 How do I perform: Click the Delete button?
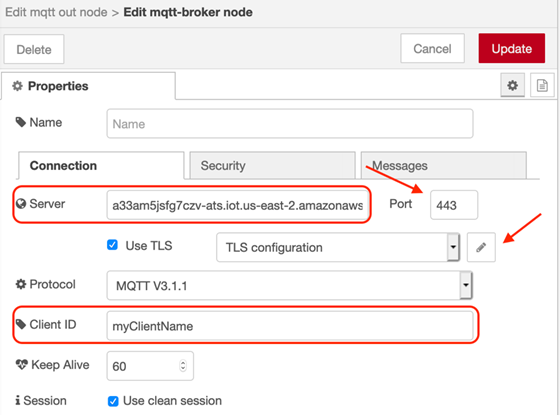(34, 49)
